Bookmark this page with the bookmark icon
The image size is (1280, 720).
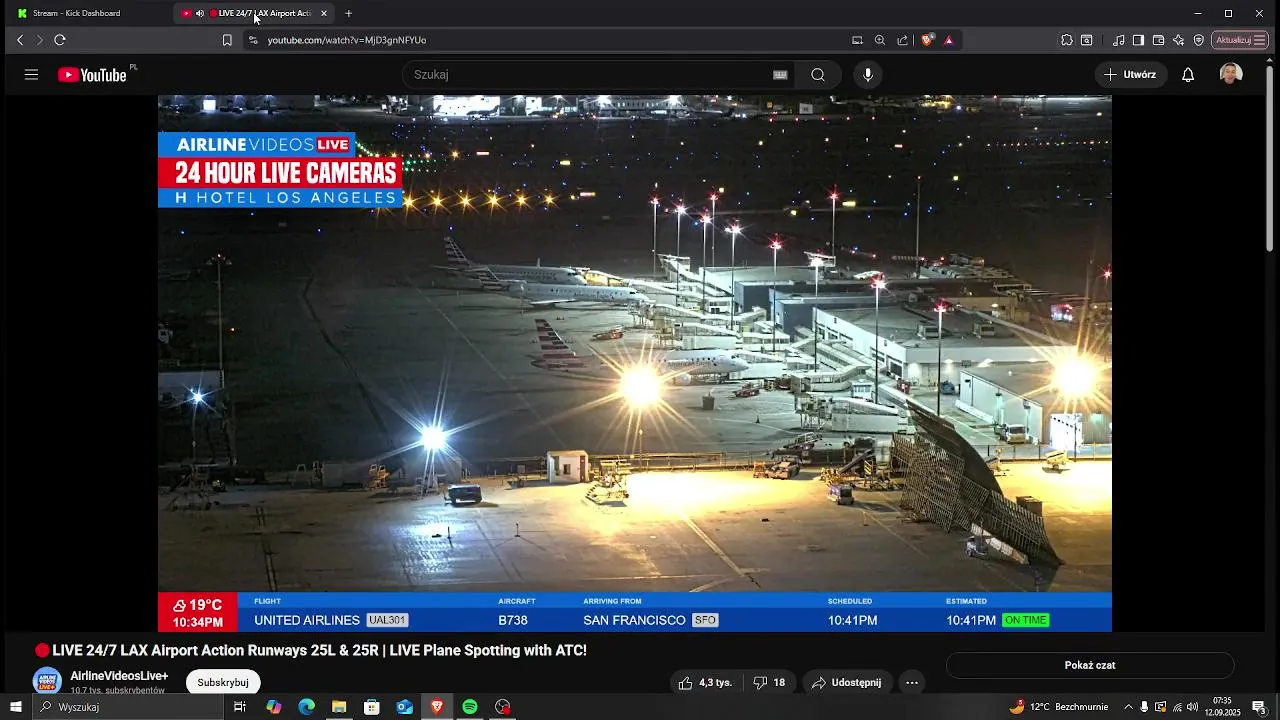click(x=227, y=40)
